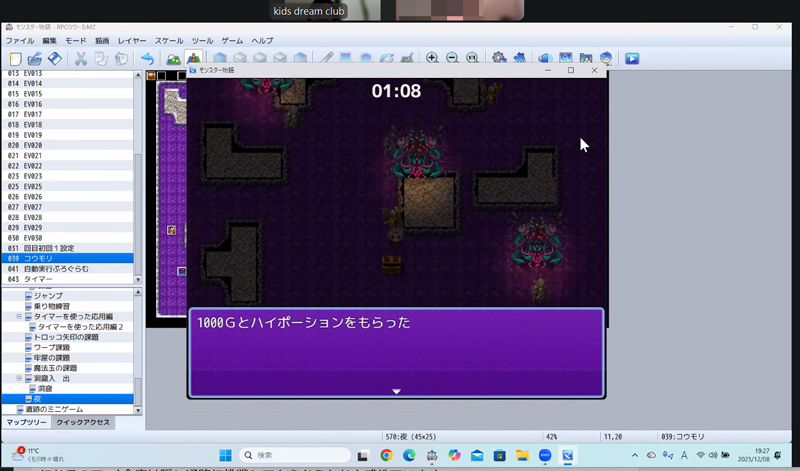Click the Windows Start button
Image resolution: width=800 pixels, height=471 pixels.
(224, 455)
